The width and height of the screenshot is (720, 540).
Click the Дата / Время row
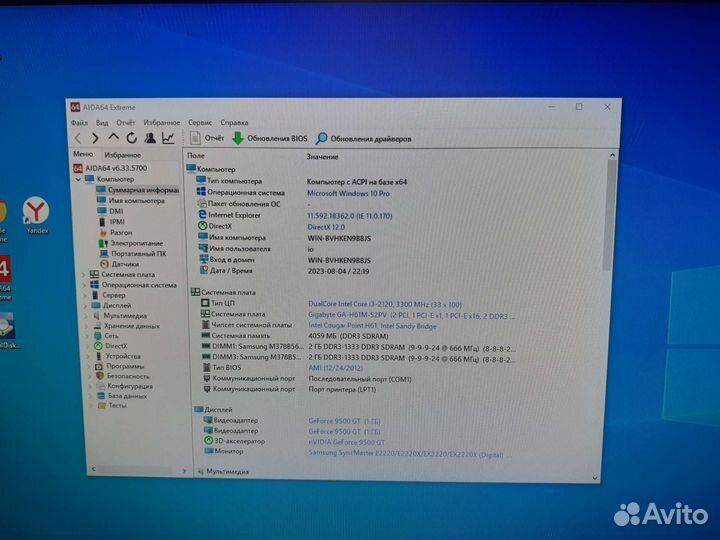[x=285, y=271]
